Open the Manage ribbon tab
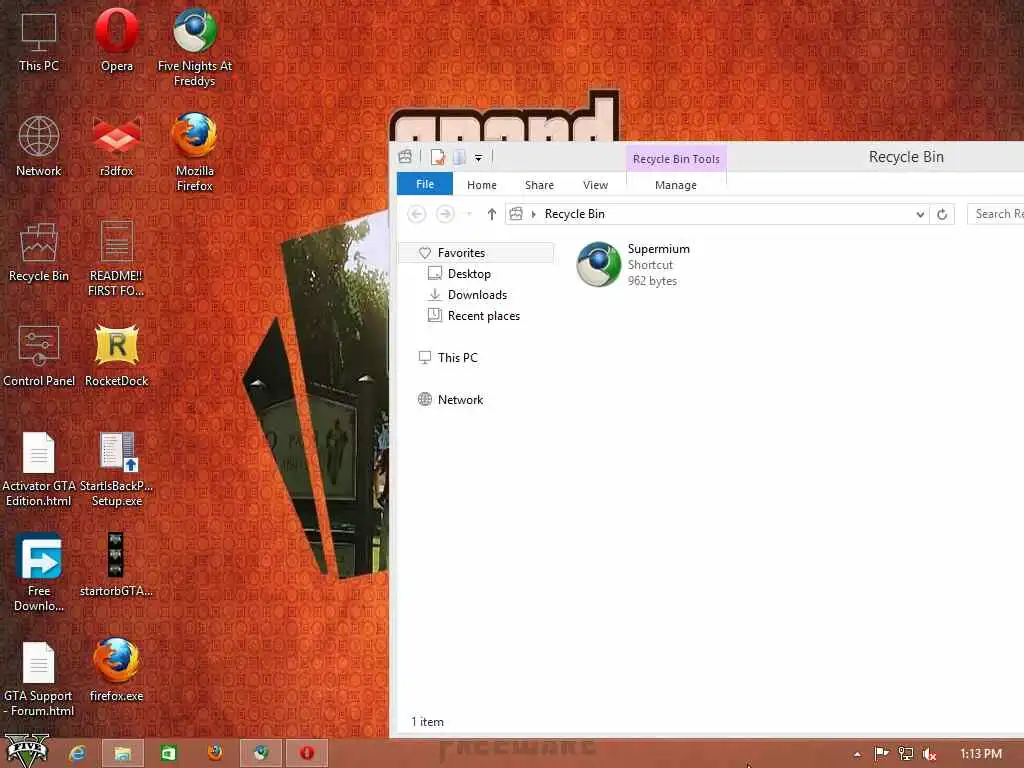 (x=676, y=185)
